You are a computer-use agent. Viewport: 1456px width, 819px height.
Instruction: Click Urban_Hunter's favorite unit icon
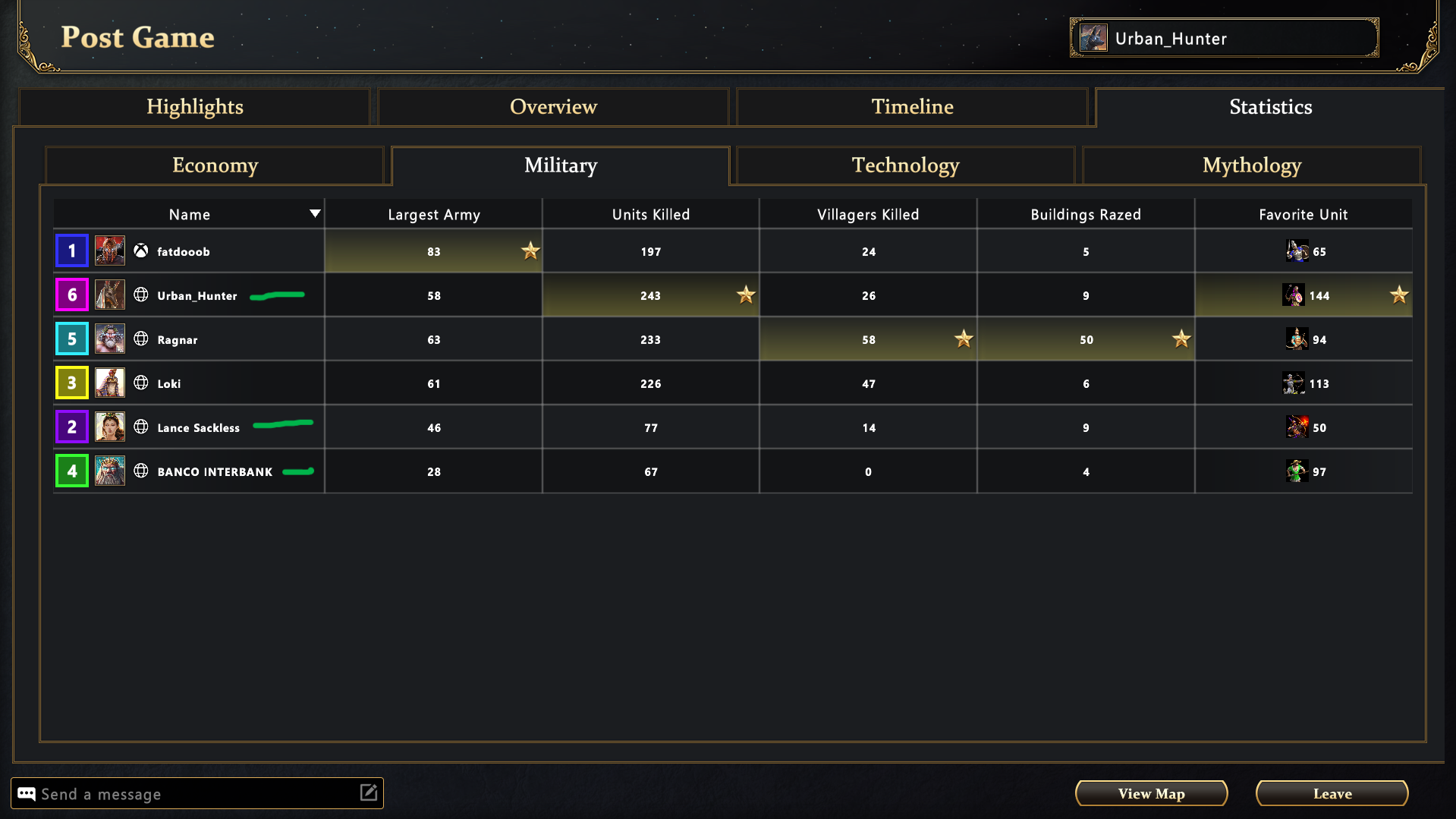tap(1293, 295)
